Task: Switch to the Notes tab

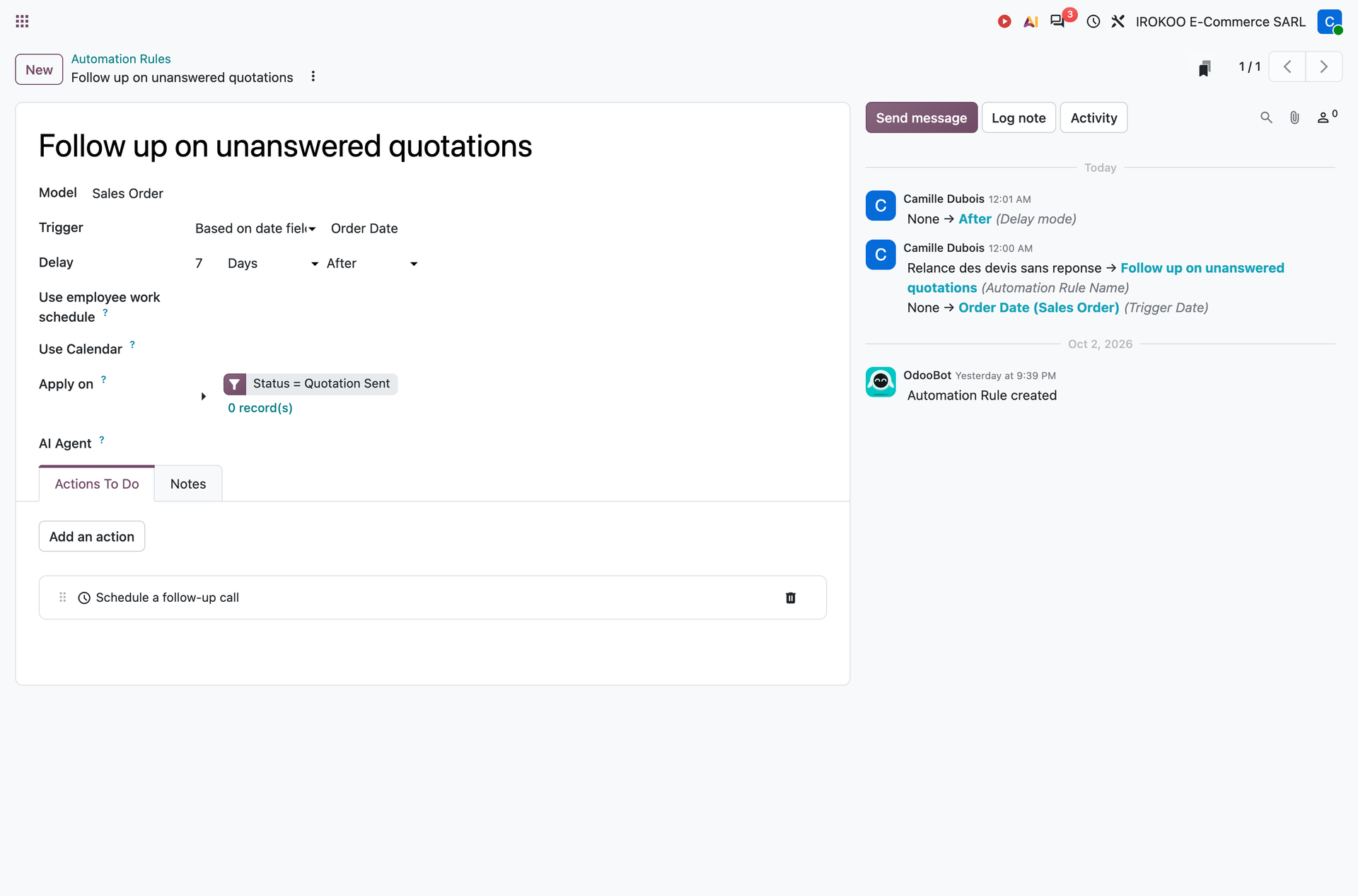Action: [x=188, y=484]
